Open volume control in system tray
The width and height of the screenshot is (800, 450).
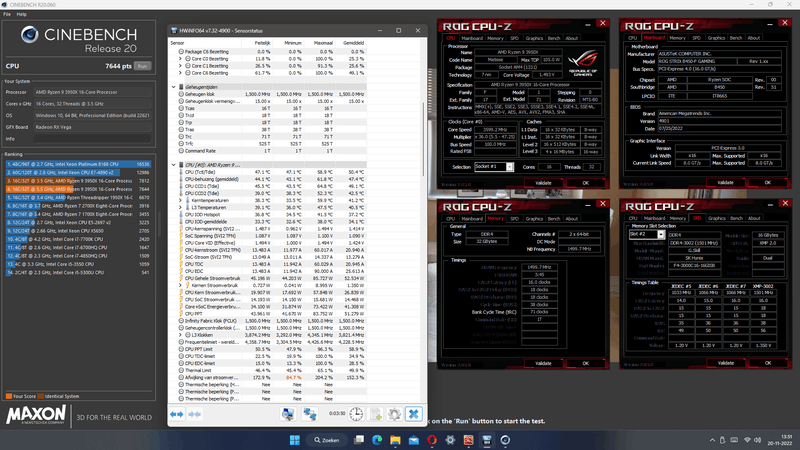pyautogui.click(x=758, y=440)
